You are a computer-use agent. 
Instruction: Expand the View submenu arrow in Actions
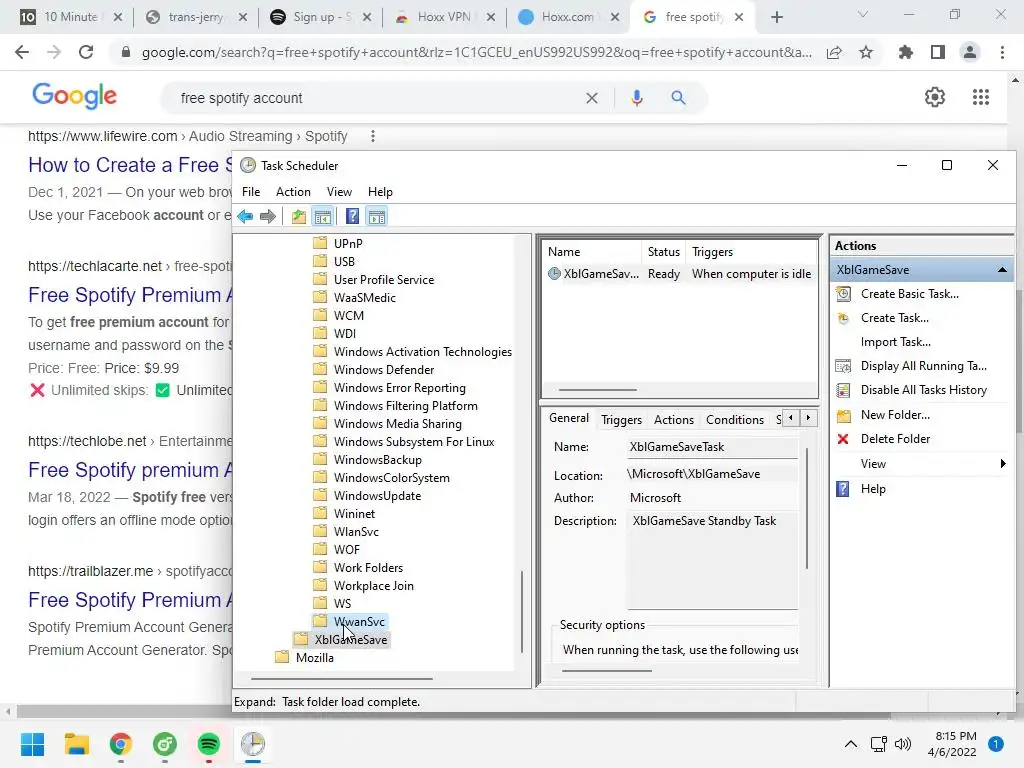click(x=1002, y=464)
